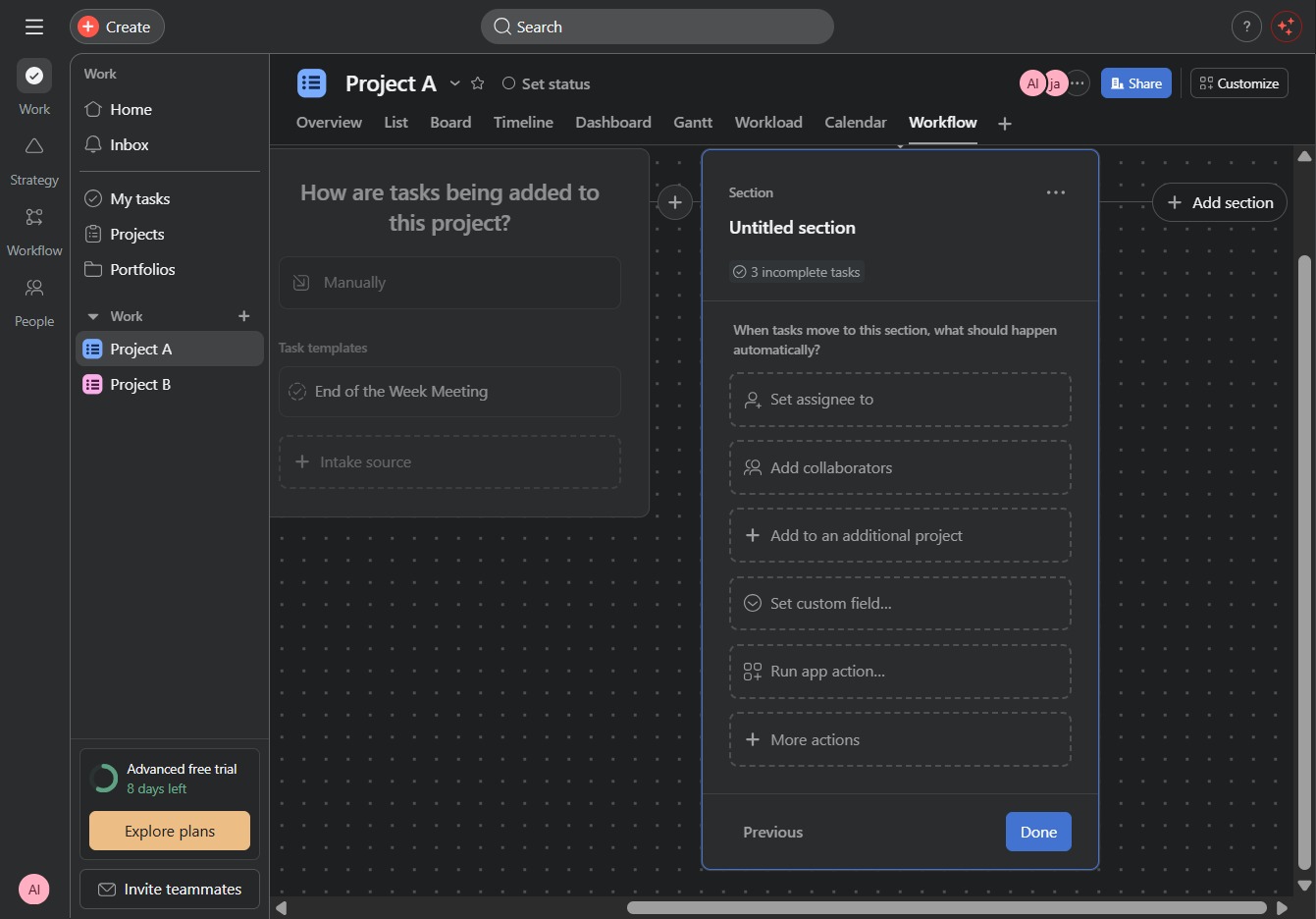Choose the Add collaborators action
The width and height of the screenshot is (1316, 919).
900,467
